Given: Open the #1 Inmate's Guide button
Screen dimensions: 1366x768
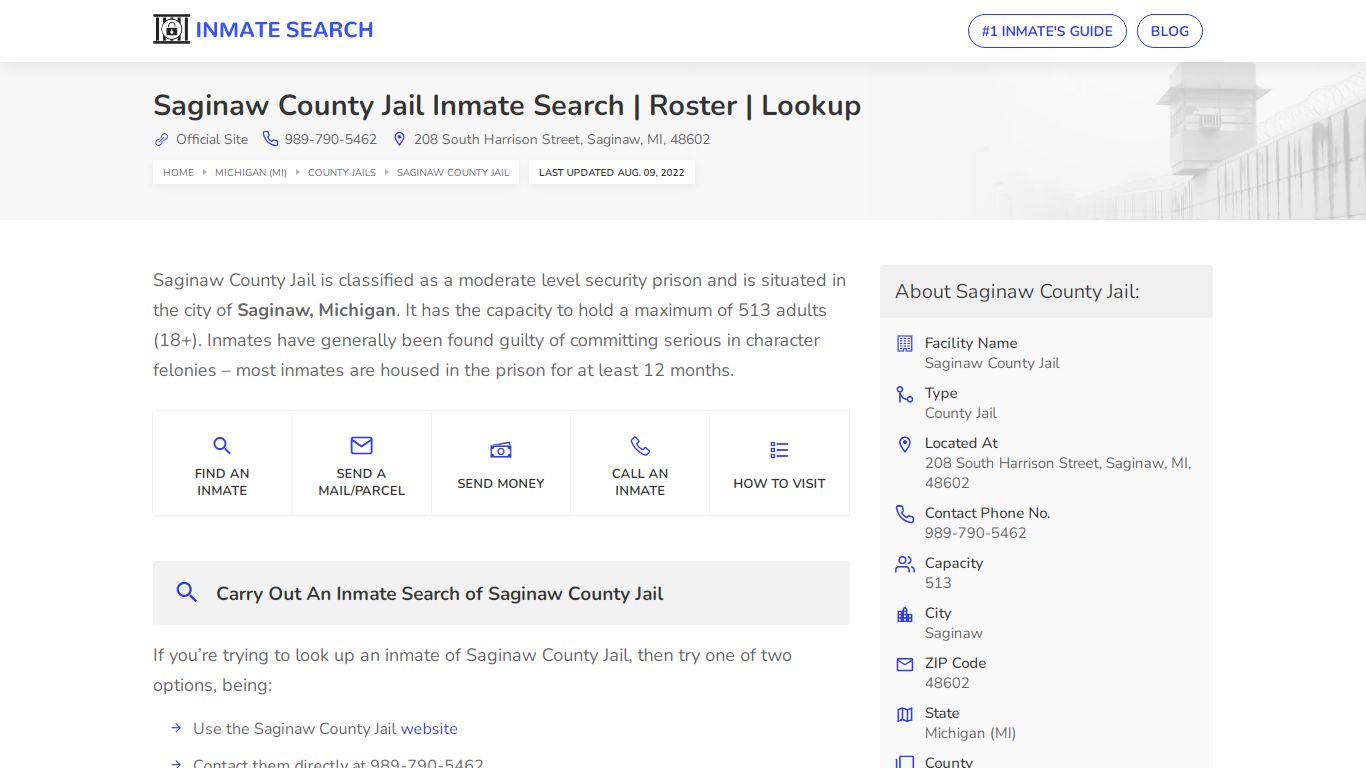Looking at the screenshot, I should point(1047,31).
